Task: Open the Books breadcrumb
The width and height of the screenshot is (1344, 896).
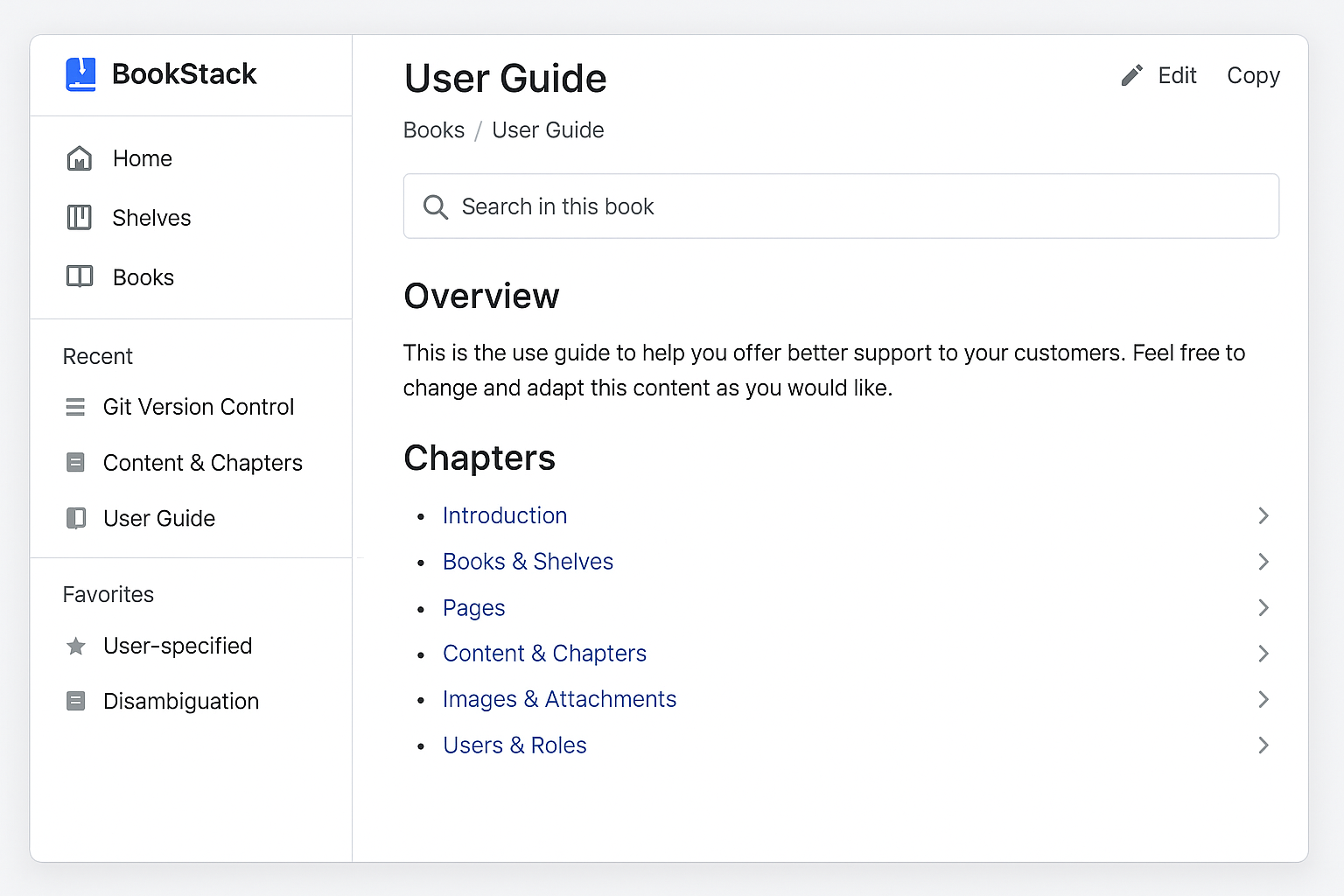Action: pyautogui.click(x=433, y=129)
